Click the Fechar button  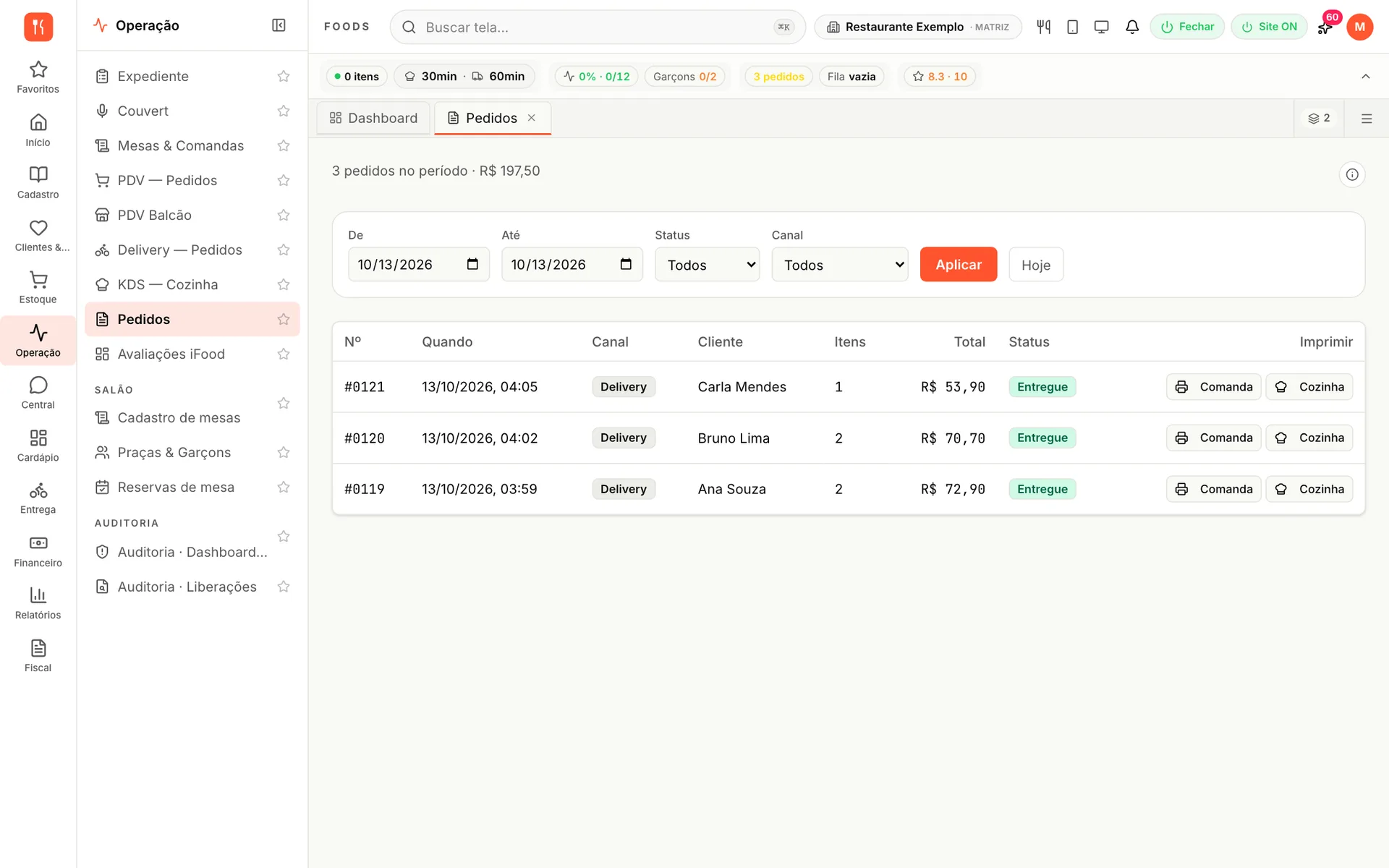(1186, 27)
